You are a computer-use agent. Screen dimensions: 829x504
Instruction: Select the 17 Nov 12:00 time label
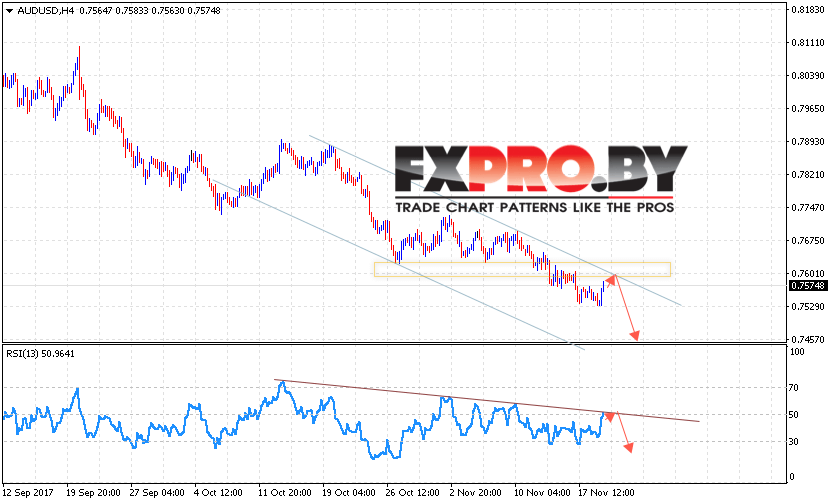[606, 492]
